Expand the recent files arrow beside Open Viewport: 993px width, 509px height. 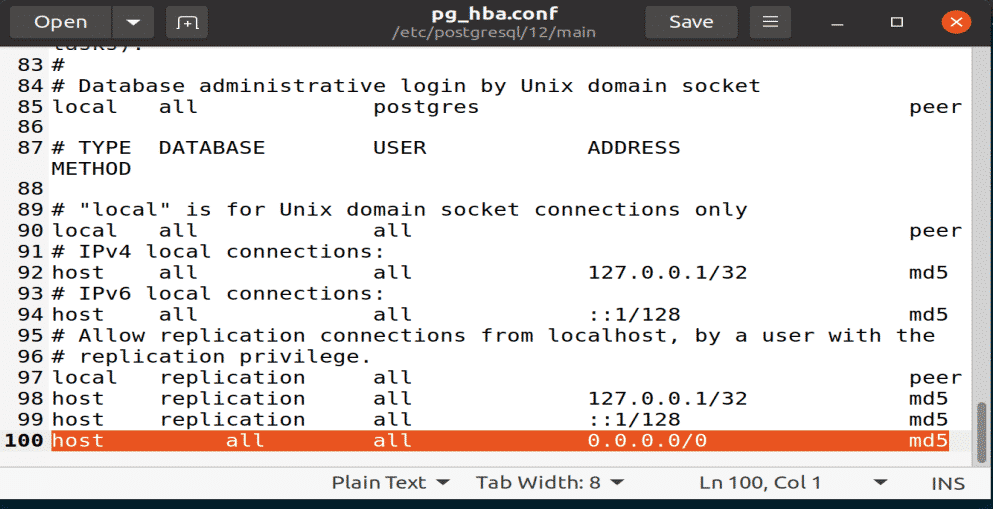[132, 22]
